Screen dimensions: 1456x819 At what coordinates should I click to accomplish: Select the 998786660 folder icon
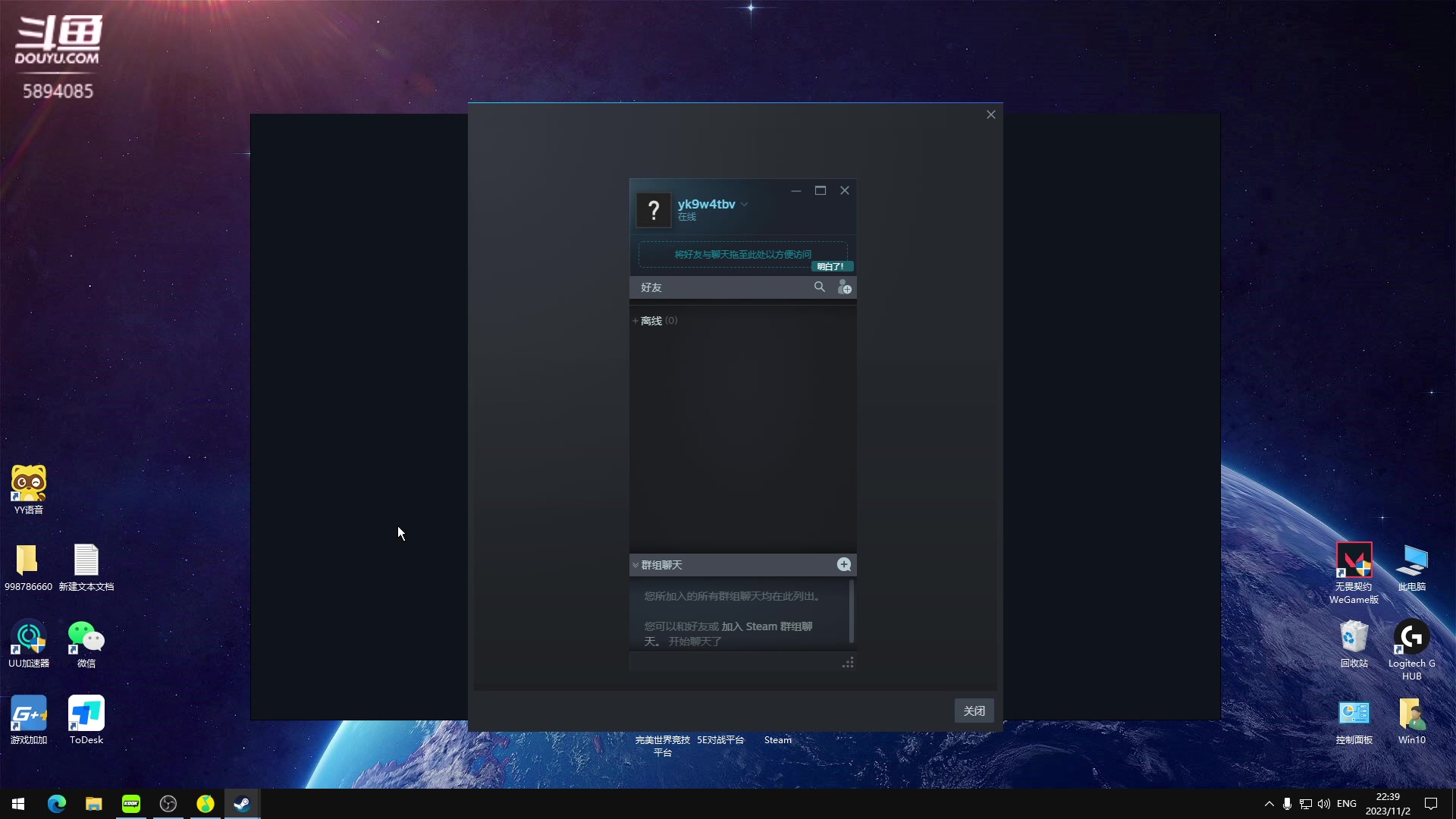click(x=28, y=568)
